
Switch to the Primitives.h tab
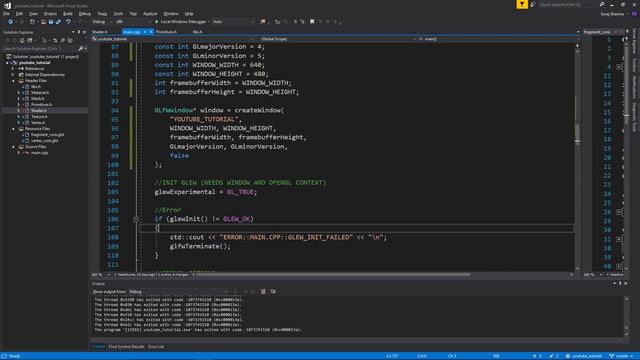tap(166, 32)
